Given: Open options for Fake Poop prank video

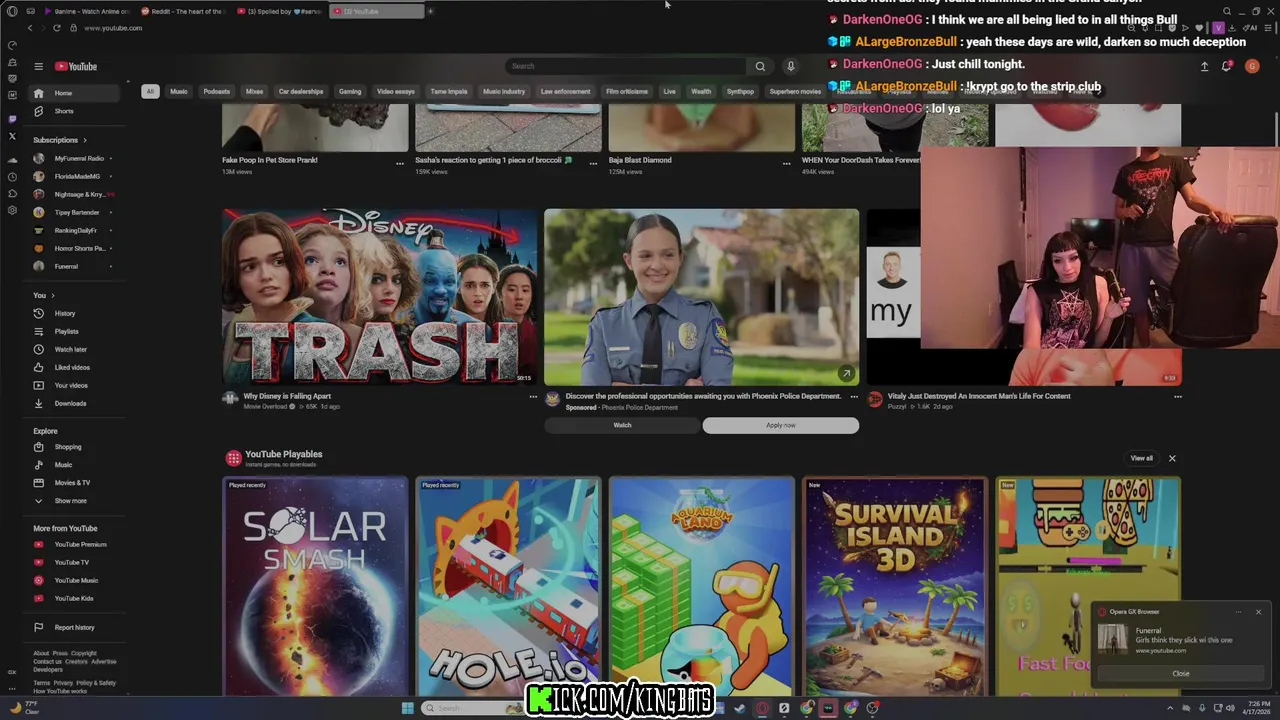Looking at the screenshot, I should 400,163.
